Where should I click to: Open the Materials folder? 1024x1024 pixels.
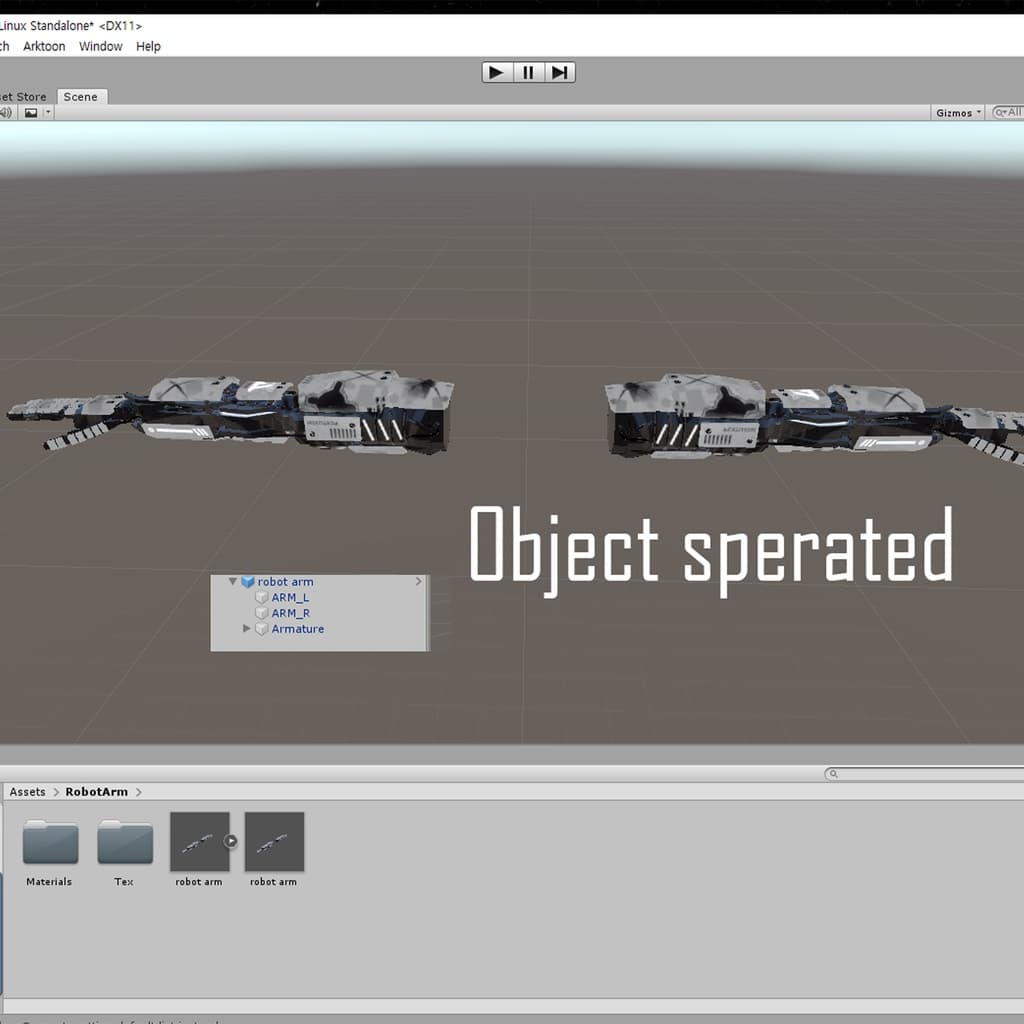(50, 843)
